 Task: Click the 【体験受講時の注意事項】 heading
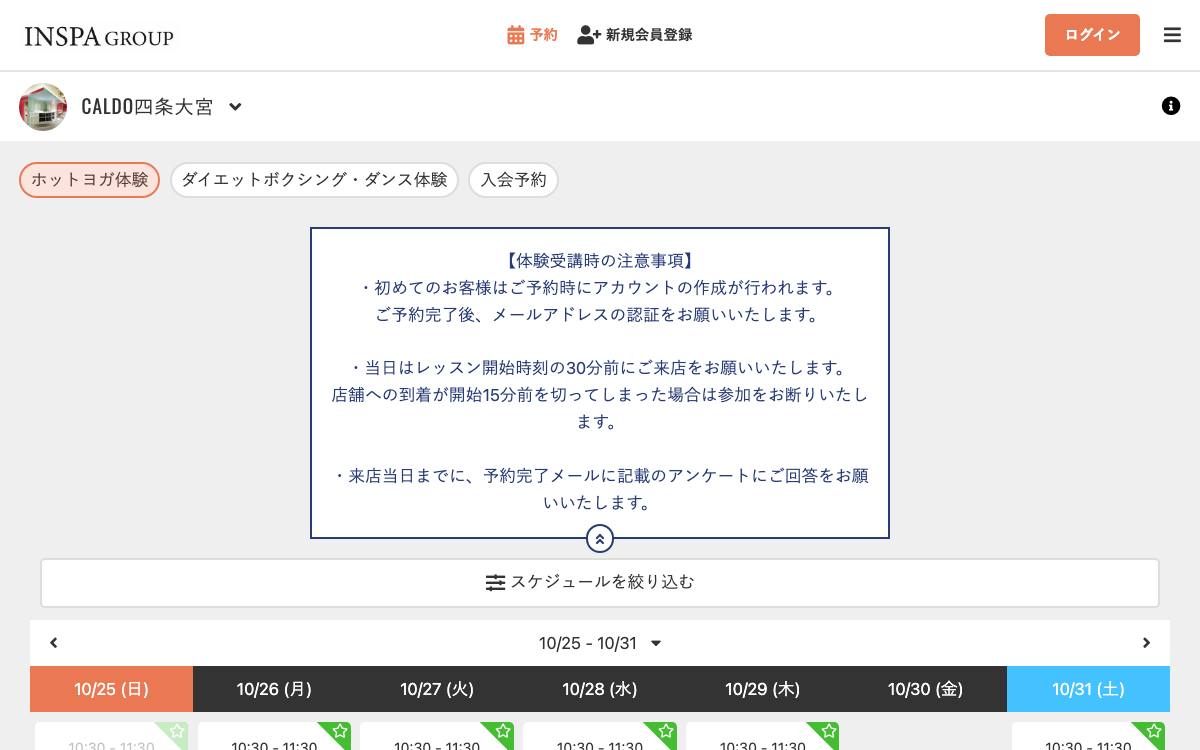click(x=599, y=261)
